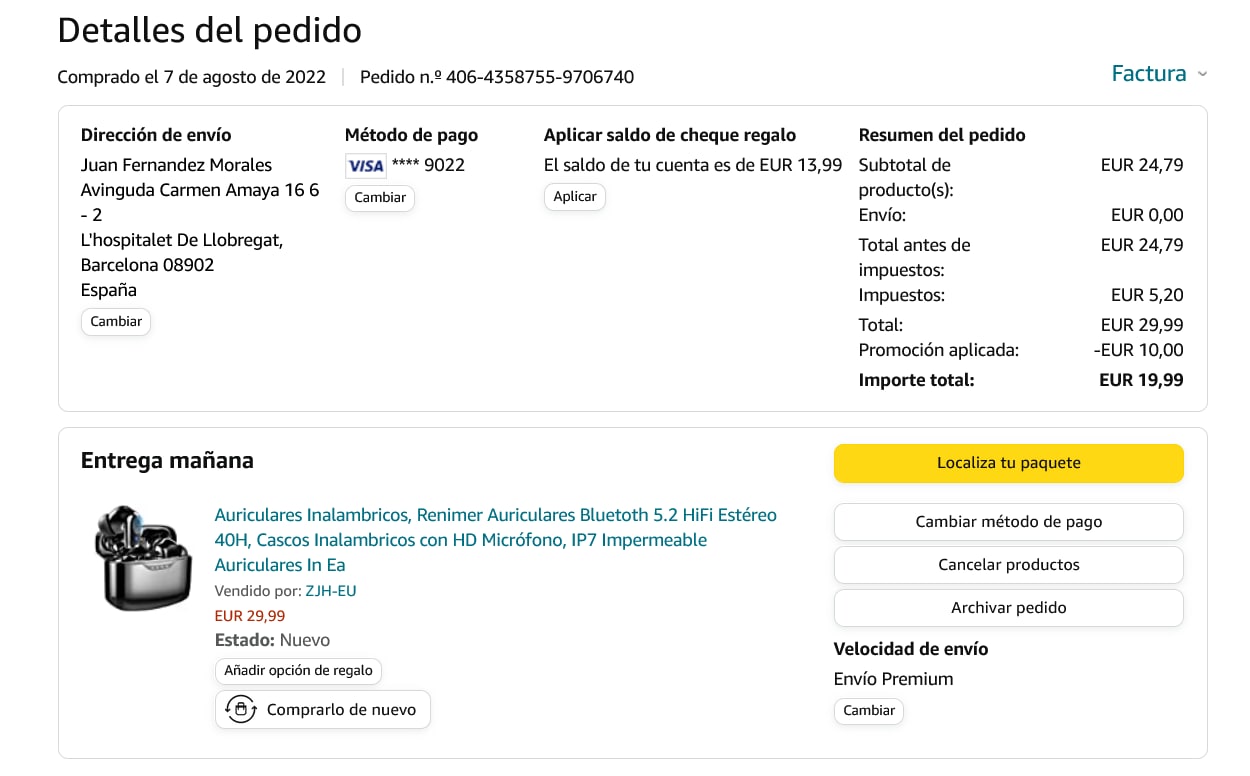The height and width of the screenshot is (776, 1250).
Task: Archive the order with Archivar pedido
Action: tap(1008, 608)
